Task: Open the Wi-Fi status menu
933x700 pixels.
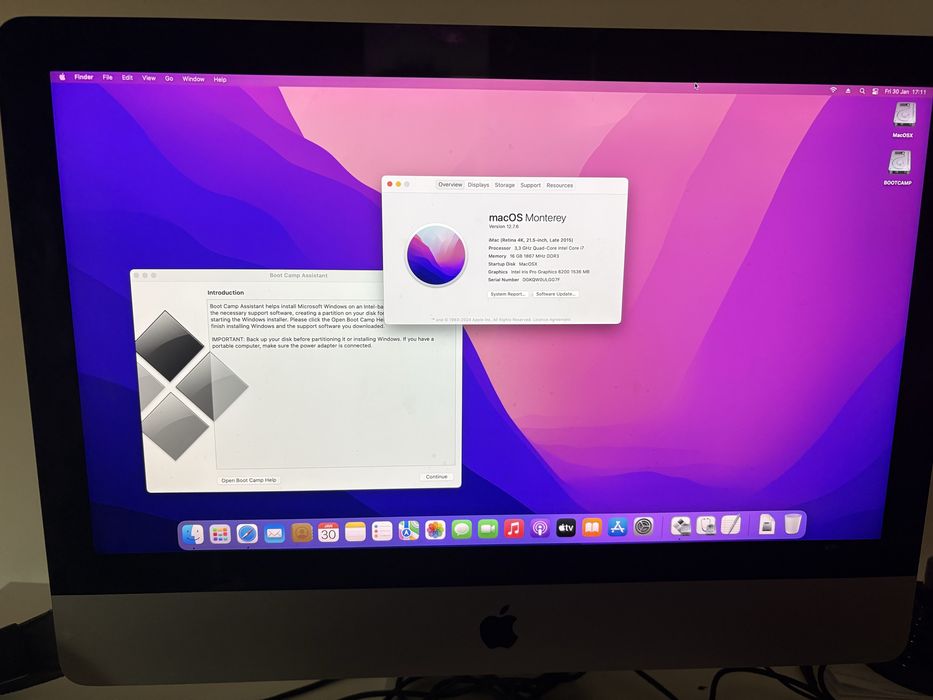Action: coord(833,90)
